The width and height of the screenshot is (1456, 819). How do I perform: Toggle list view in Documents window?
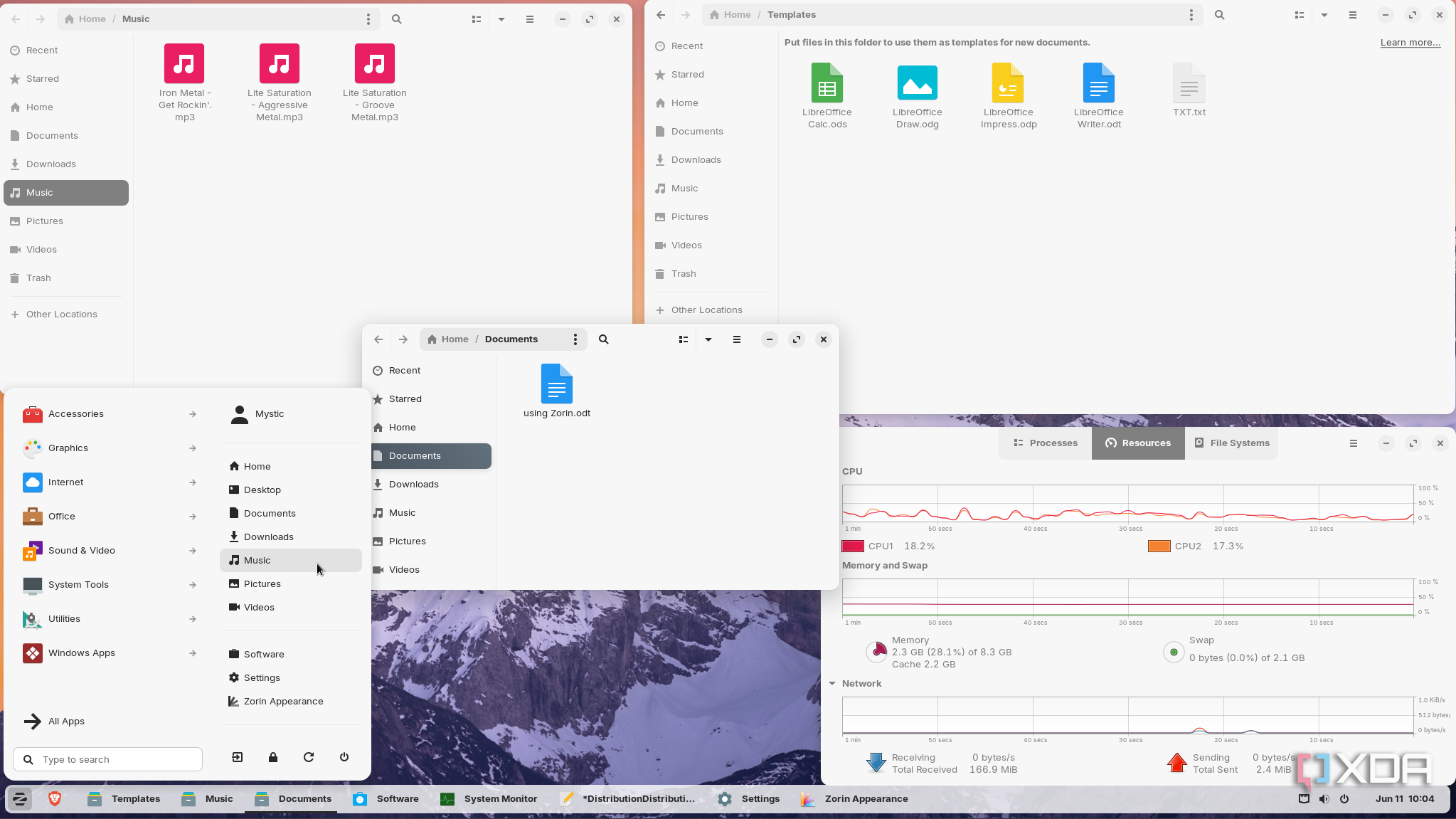click(683, 339)
